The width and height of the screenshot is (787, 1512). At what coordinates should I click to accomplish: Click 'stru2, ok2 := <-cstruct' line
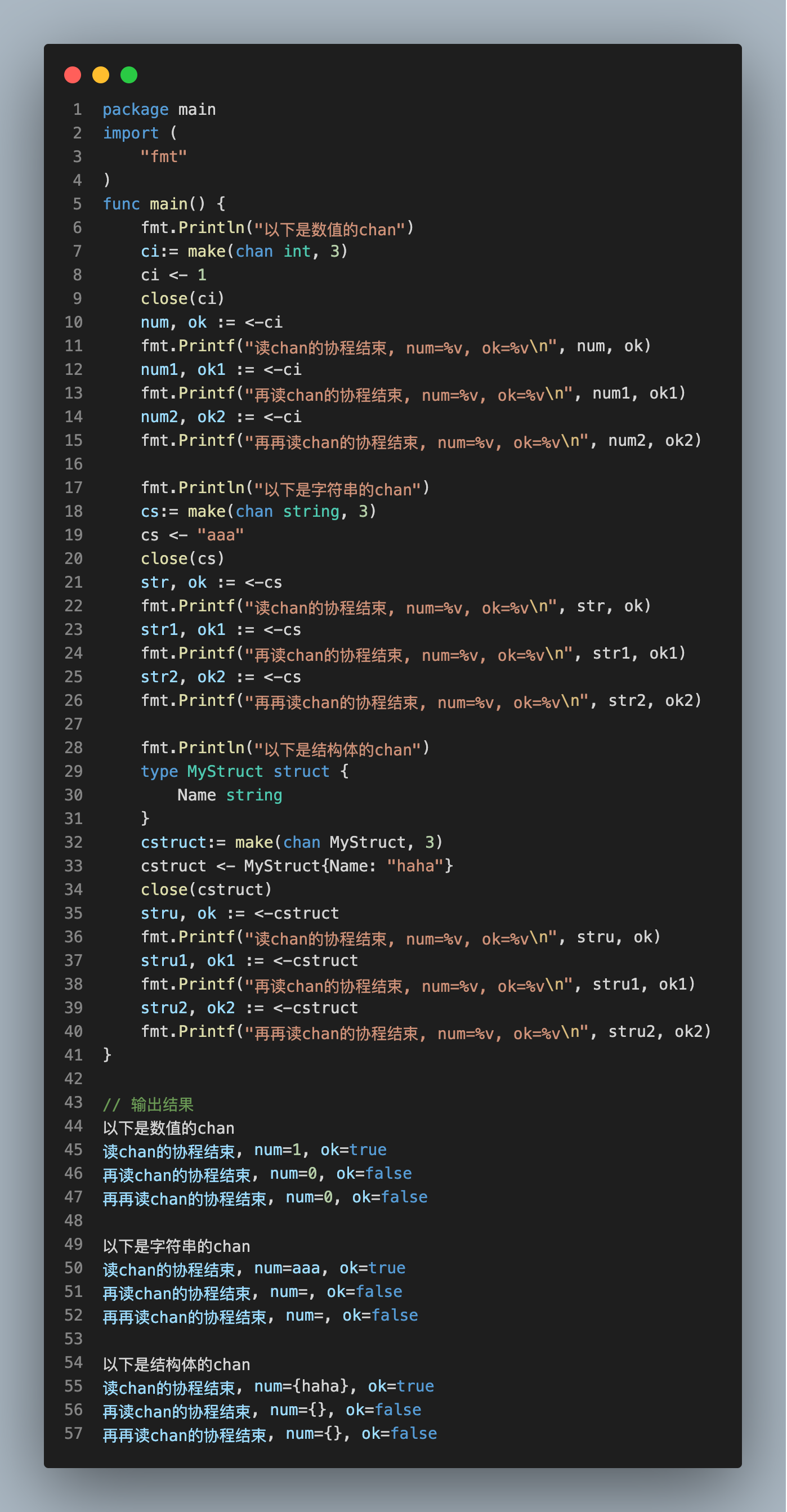click(x=249, y=1008)
